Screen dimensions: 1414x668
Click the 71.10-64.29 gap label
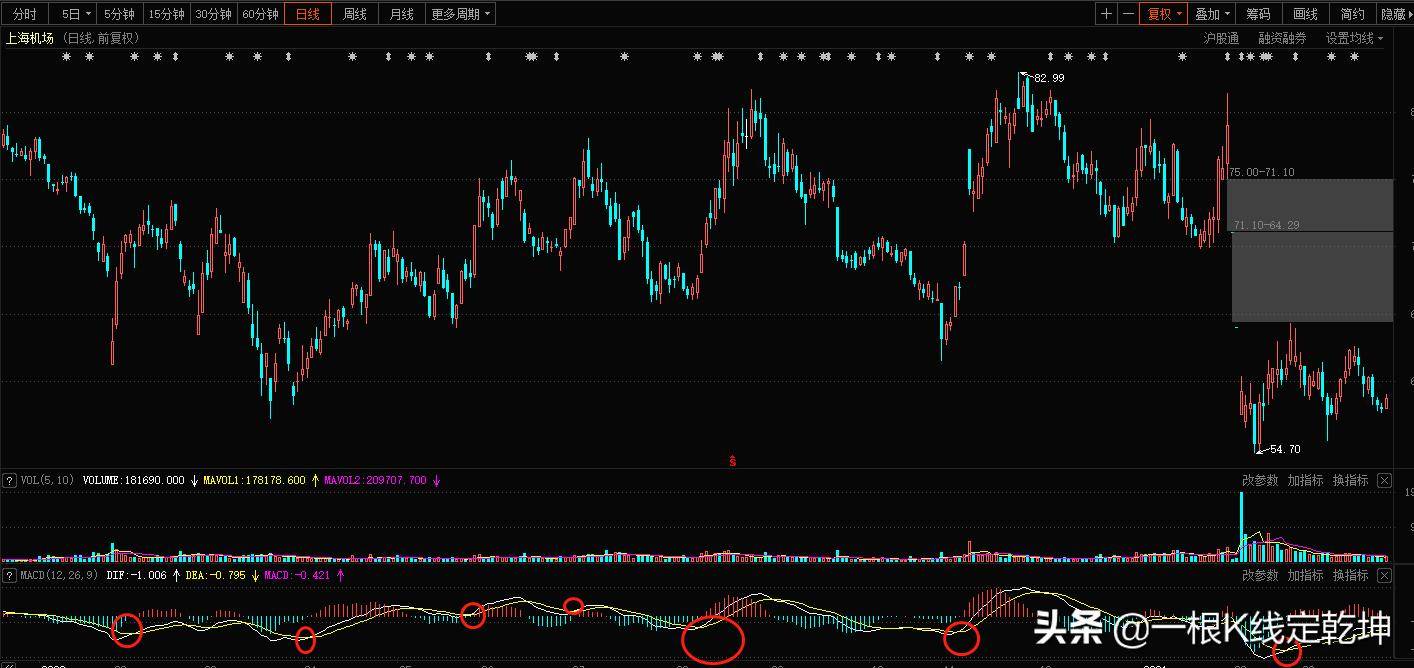(x=1266, y=225)
